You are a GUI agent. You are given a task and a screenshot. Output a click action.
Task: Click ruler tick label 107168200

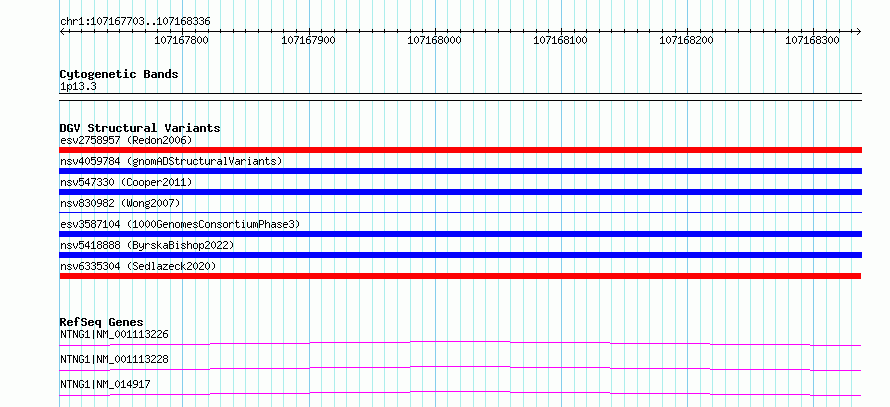click(687, 40)
